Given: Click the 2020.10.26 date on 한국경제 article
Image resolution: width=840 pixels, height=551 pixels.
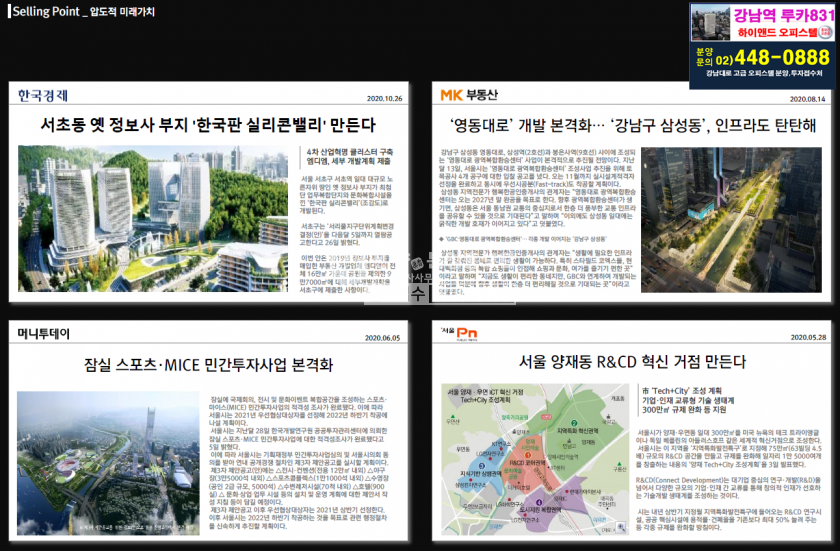Looking at the screenshot, I should pyautogui.click(x=385, y=99).
